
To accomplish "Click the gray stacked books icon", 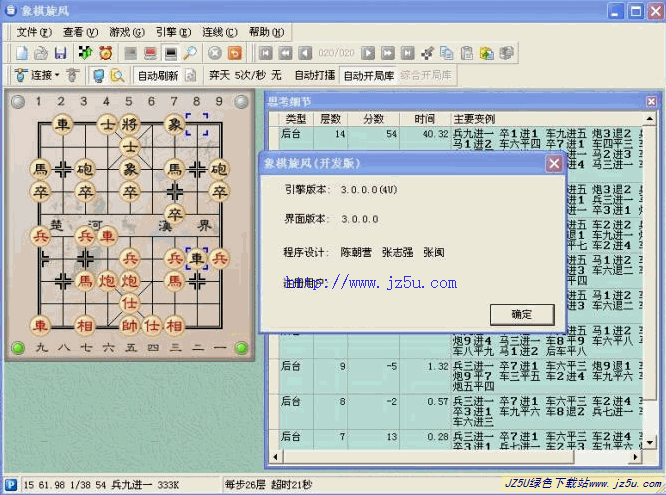I will pos(506,53).
